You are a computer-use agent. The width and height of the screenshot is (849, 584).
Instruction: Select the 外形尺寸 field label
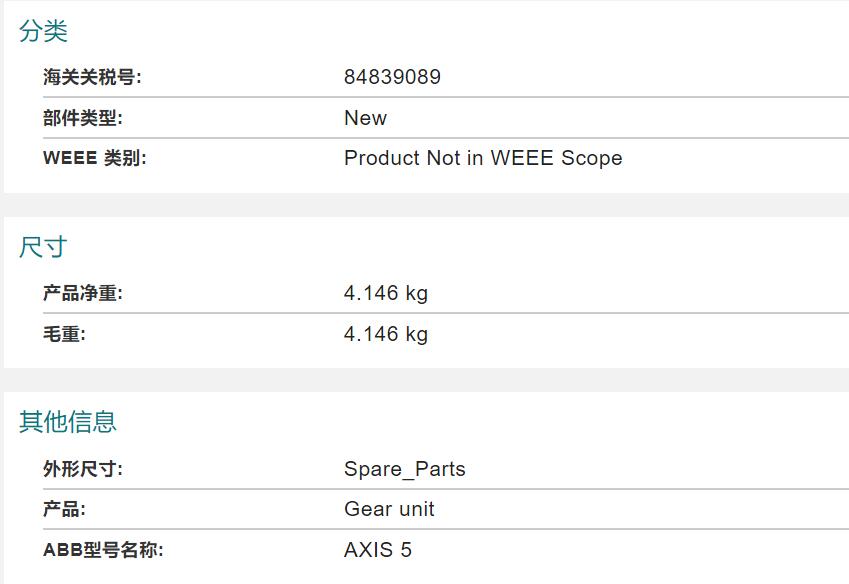82,469
